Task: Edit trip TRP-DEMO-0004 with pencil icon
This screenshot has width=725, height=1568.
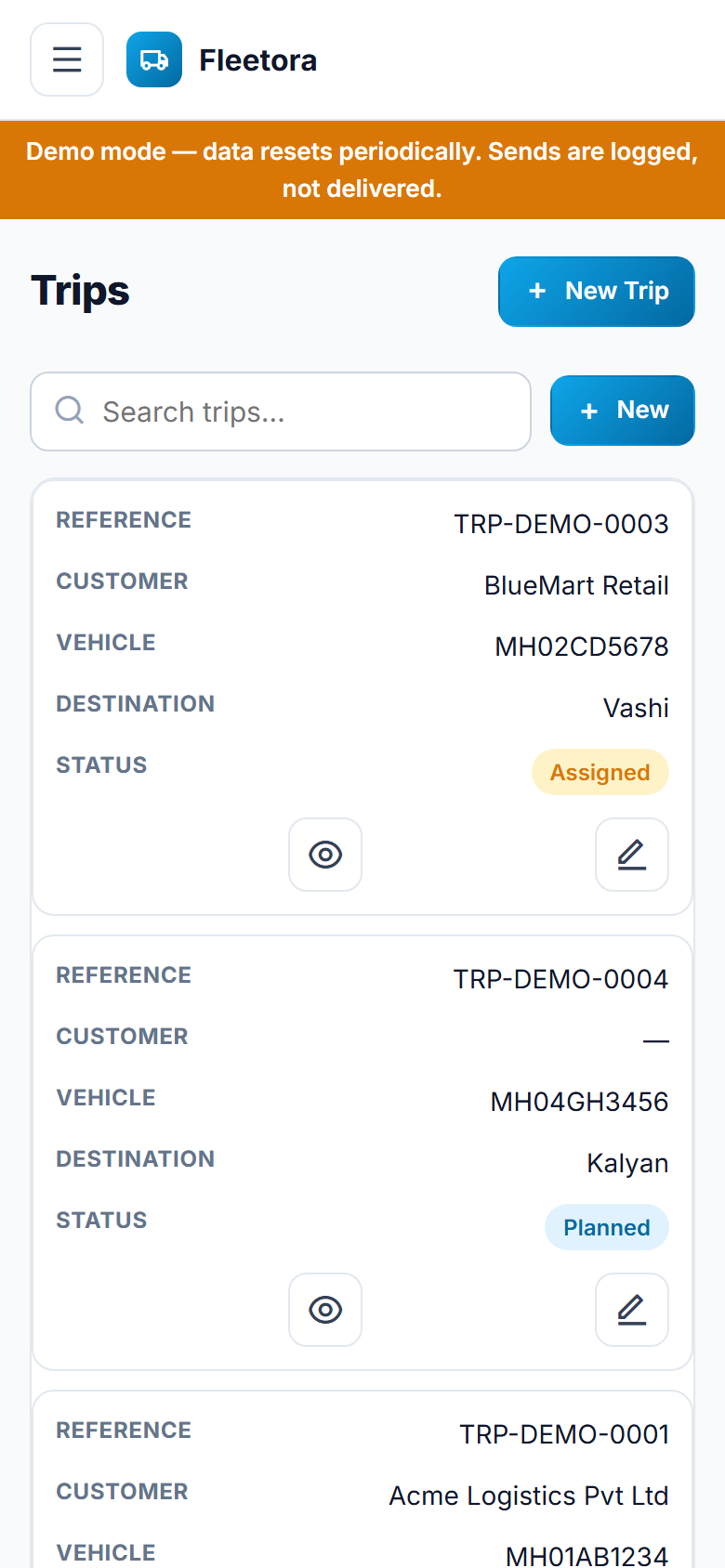Action: point(632,1310)
